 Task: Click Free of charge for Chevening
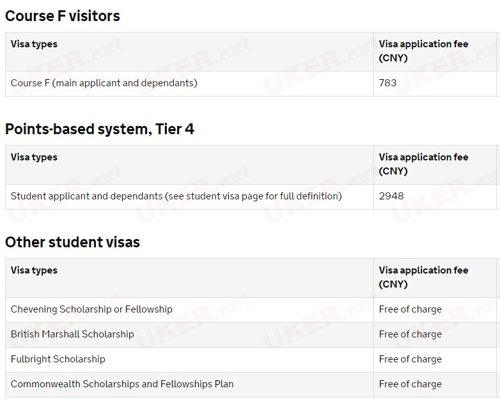click(410, 309)
